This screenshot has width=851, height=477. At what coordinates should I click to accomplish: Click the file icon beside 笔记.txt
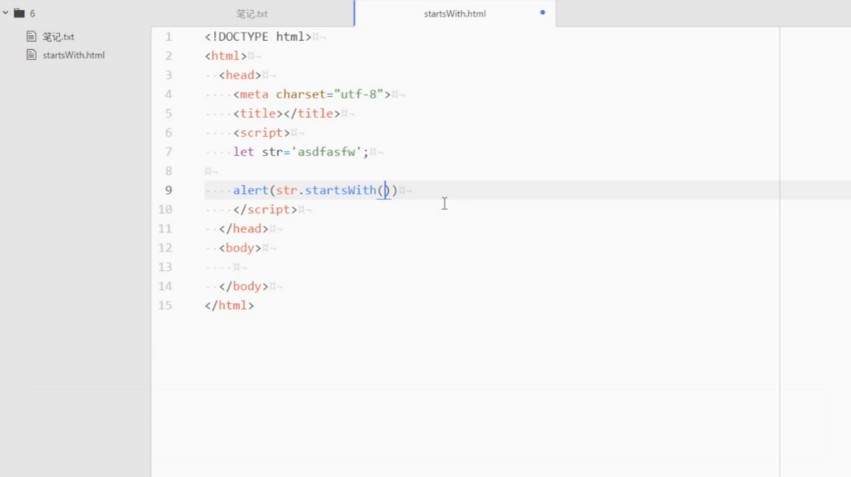31,36
